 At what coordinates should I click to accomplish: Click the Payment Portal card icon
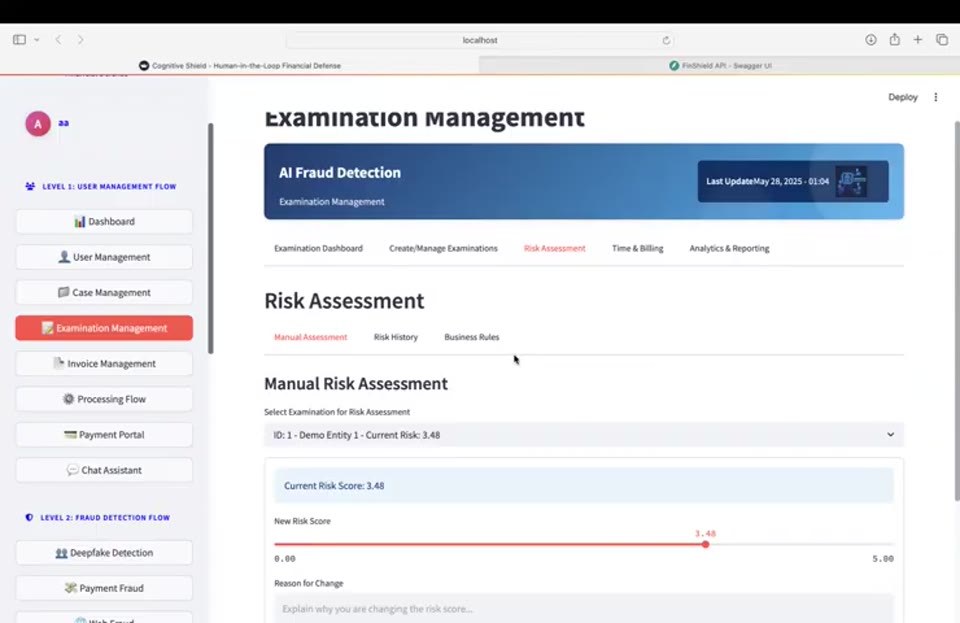point(70,435)
